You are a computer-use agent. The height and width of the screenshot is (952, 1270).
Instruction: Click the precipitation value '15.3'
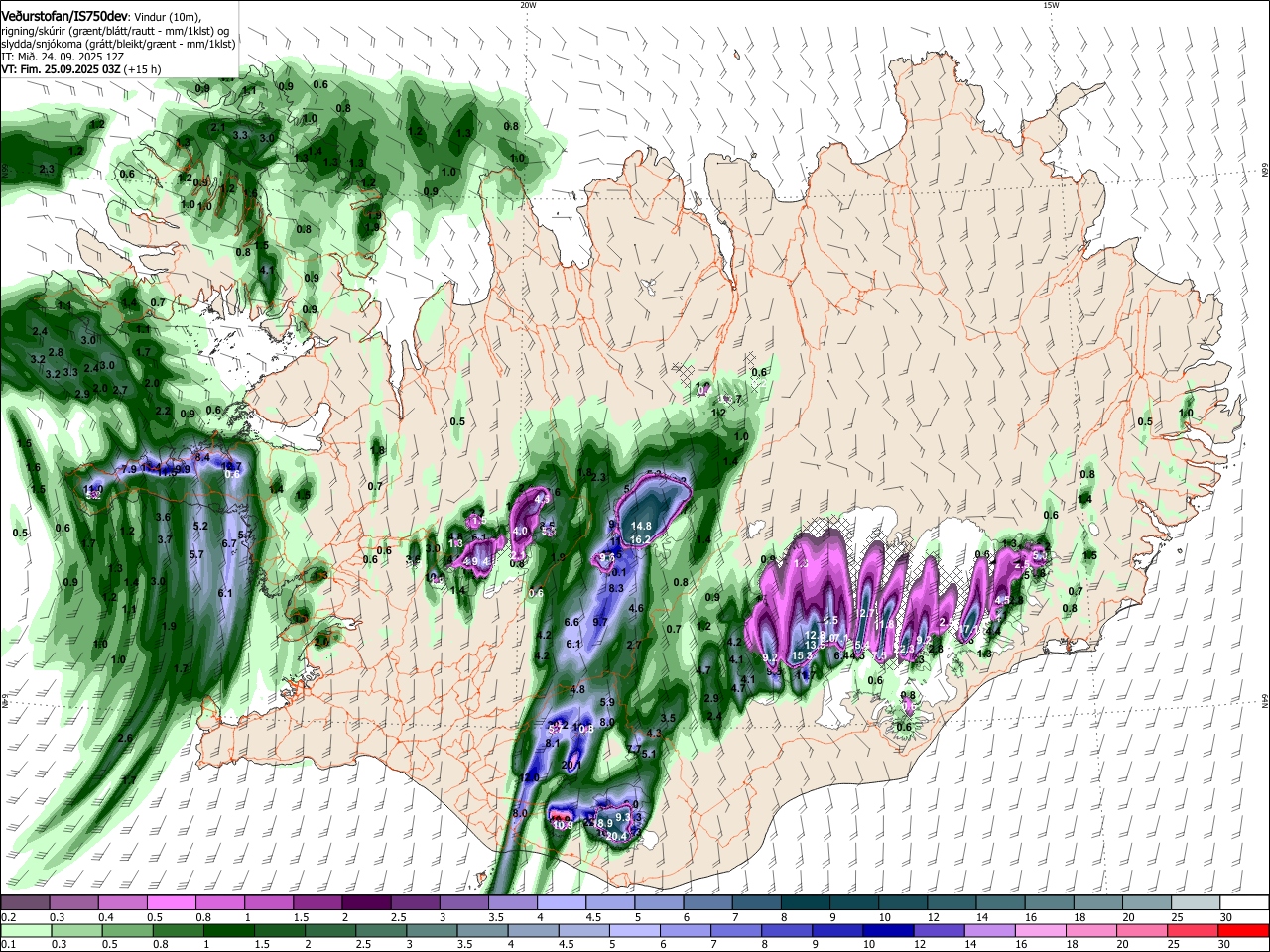pos(803,655)
